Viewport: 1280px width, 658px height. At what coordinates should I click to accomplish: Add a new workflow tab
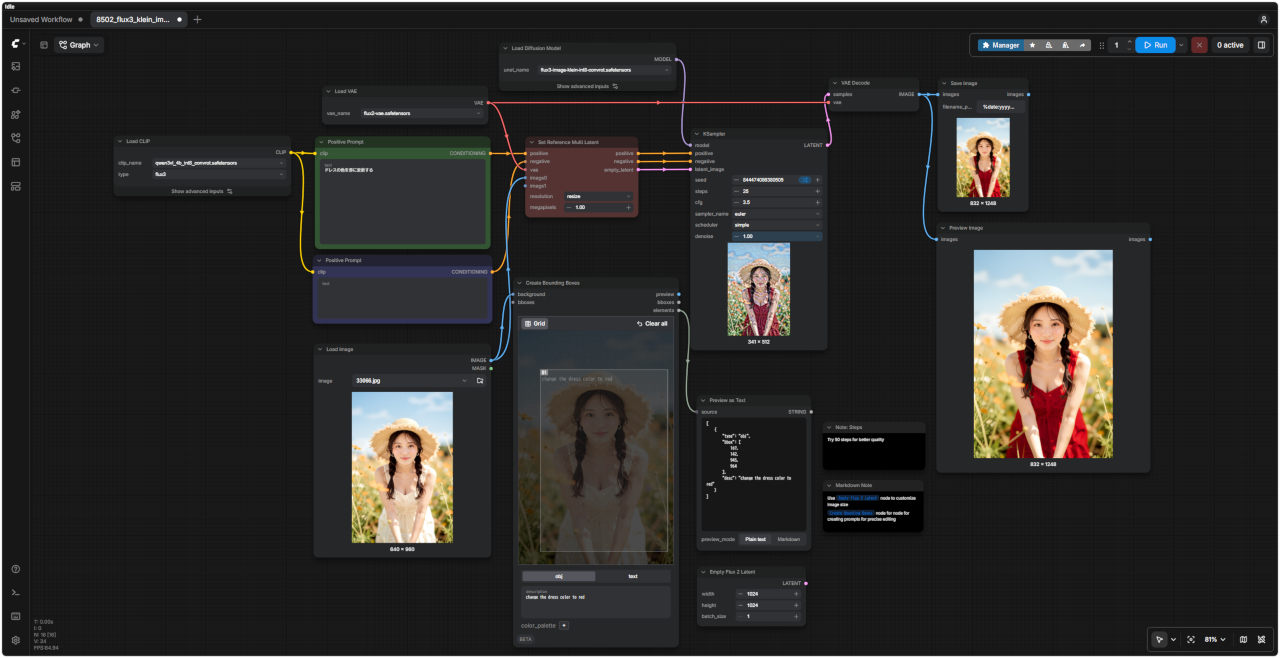197,19
